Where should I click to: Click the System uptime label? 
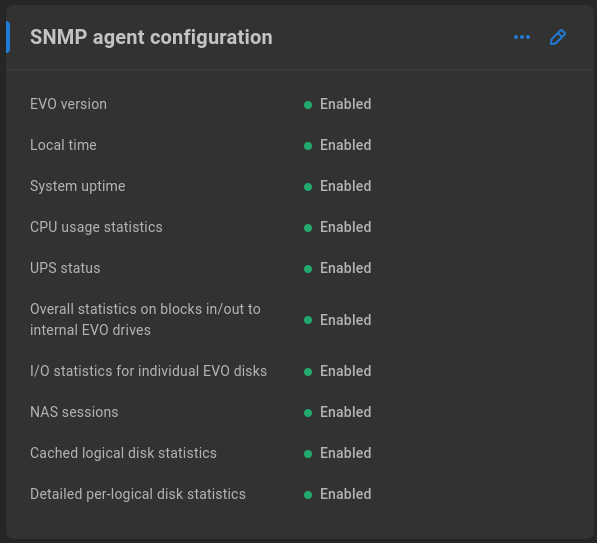click(78, 186)
